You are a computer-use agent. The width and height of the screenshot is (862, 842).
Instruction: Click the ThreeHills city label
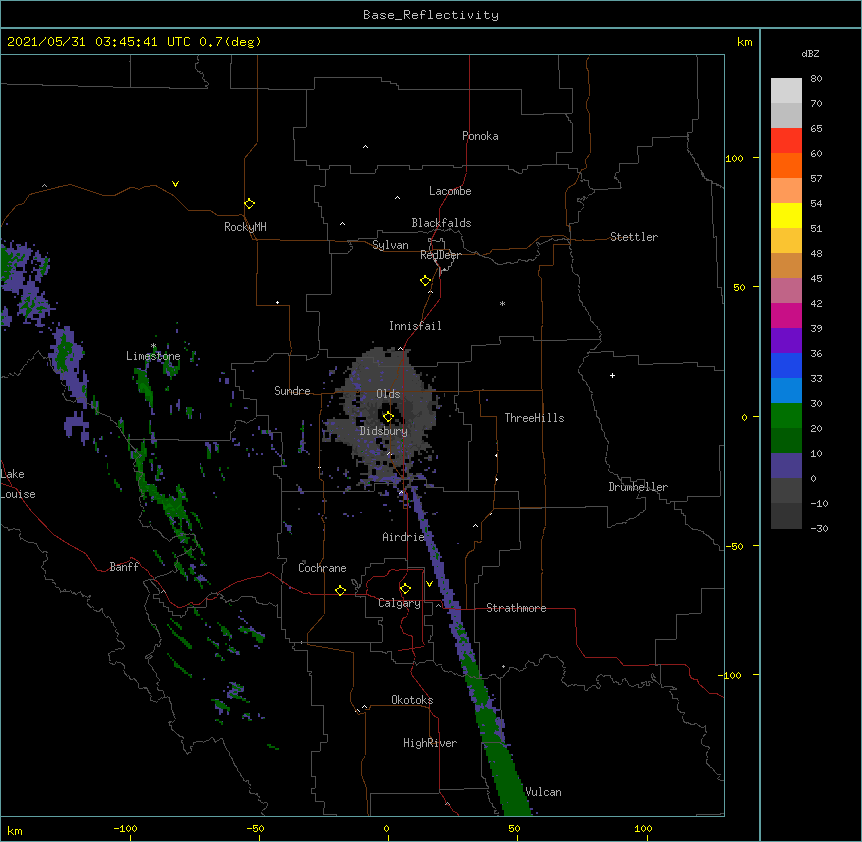(534, 418)
